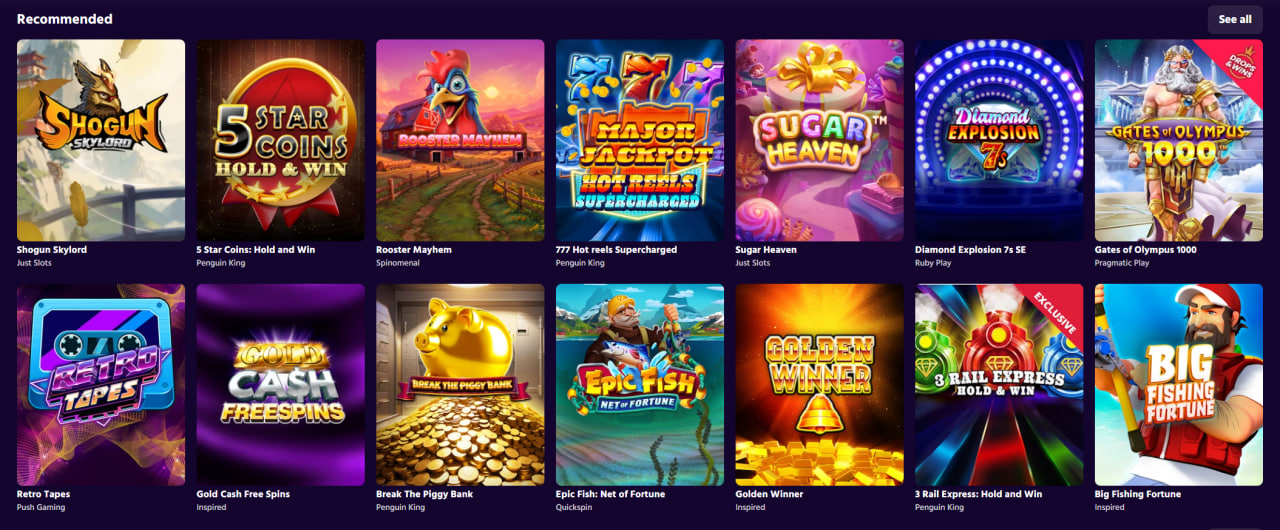Viewport: 1280px width, 530px height.
Task: Select Gold Cash Freespins game artwork
Action: pyautogui.click(x=281, y=385)
